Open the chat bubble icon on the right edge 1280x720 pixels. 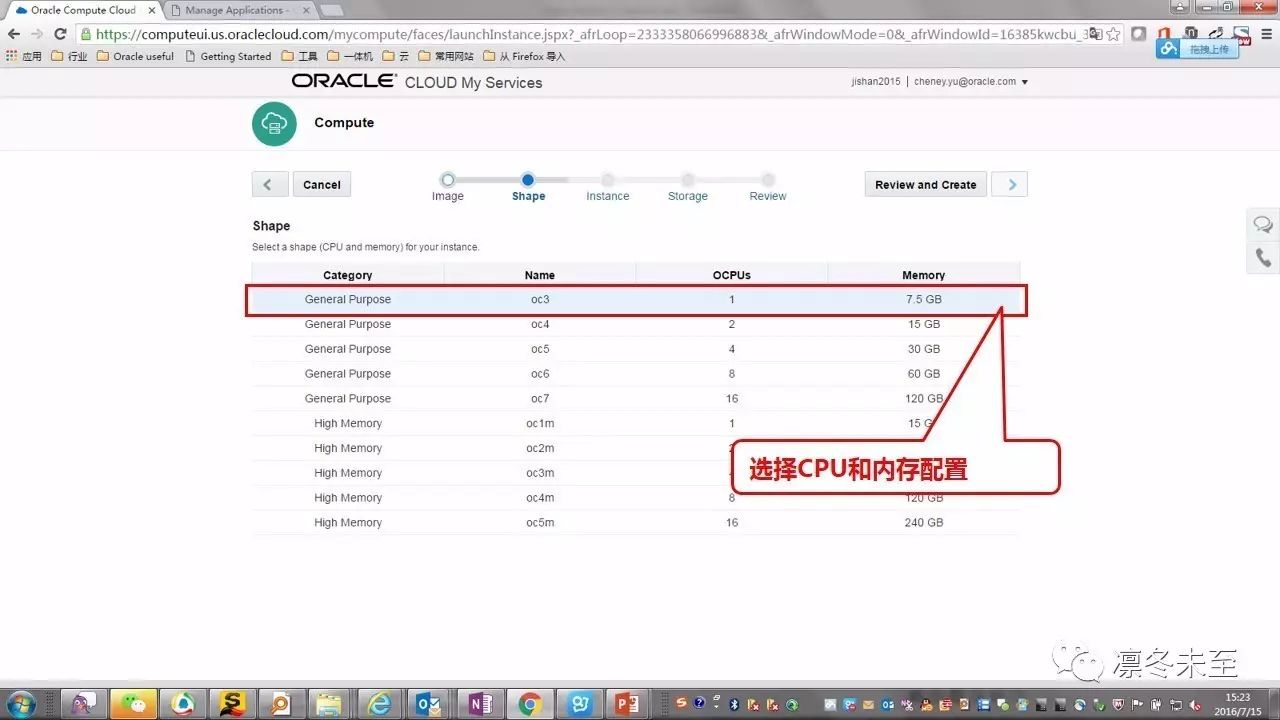click(x=1264, y=225)
